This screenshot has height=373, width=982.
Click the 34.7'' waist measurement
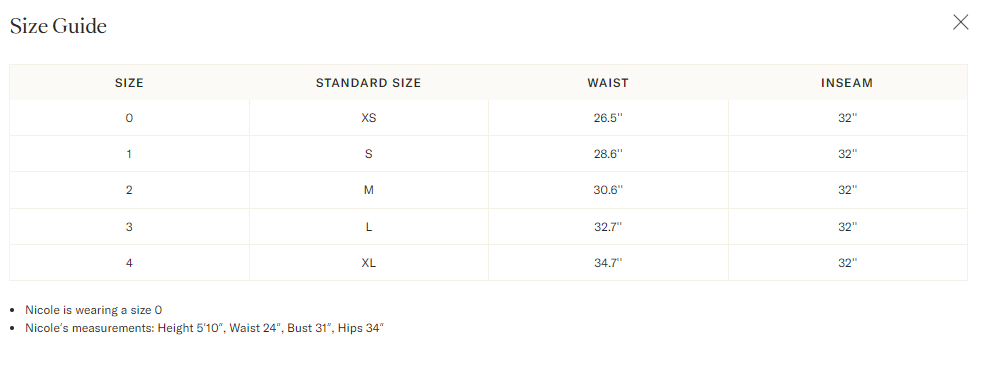(x=608, y=263)
